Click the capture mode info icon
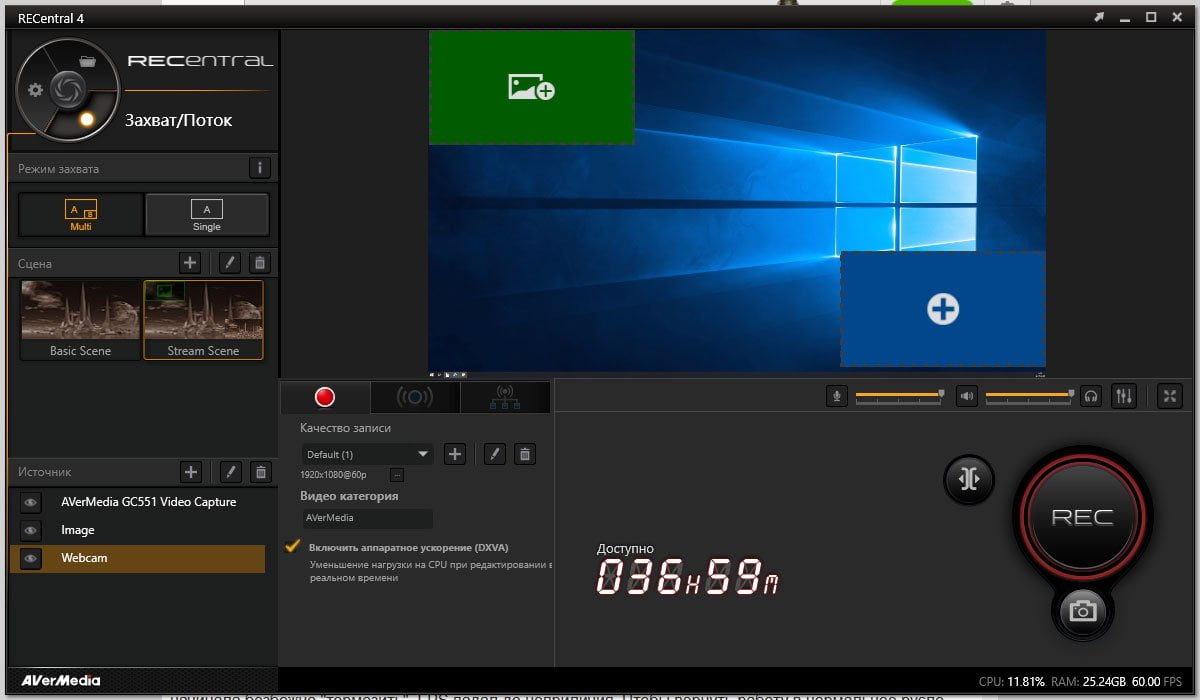 [260, 168]
